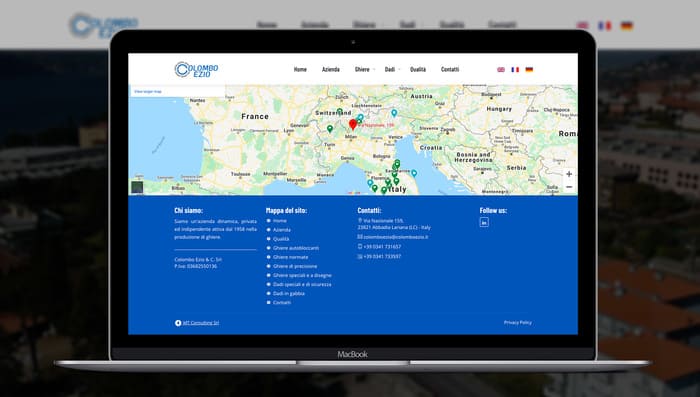Click the green marker north of Turin
Image resolution: width=700 pixels, height=397 pixels.
pos(330,129)
